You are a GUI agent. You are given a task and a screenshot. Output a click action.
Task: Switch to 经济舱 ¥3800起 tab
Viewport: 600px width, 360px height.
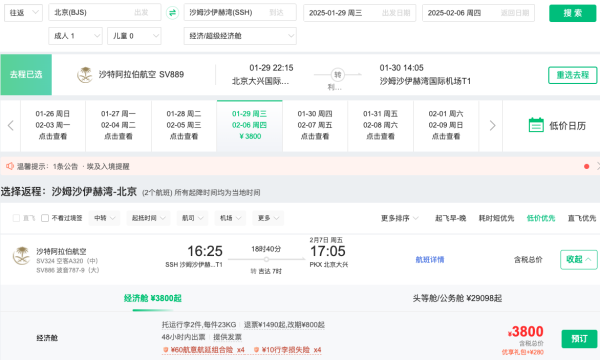(153, 298)
